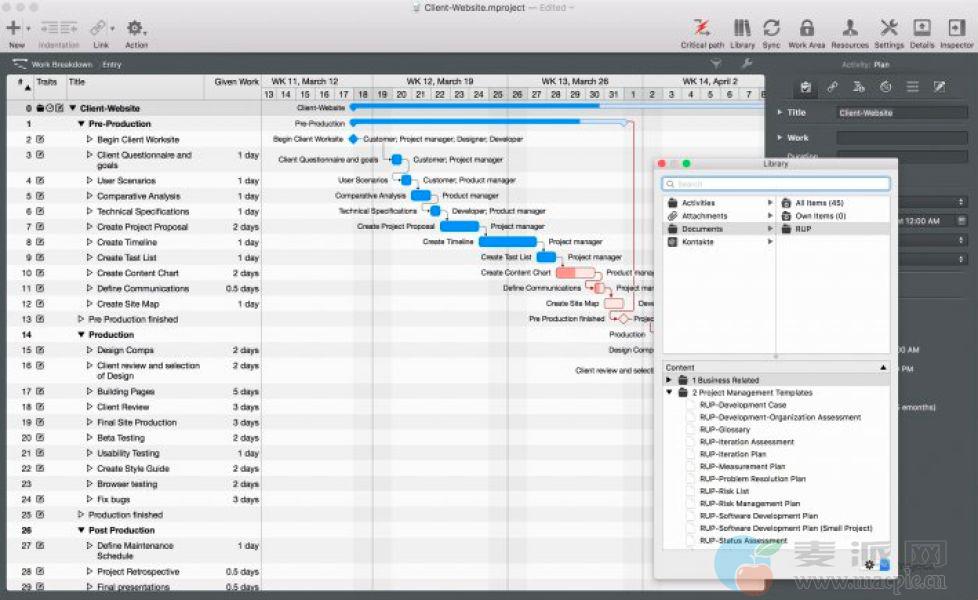Open the Work Area lock icon
This screenshot has width=978, height=600.
(x=806, y=28)
